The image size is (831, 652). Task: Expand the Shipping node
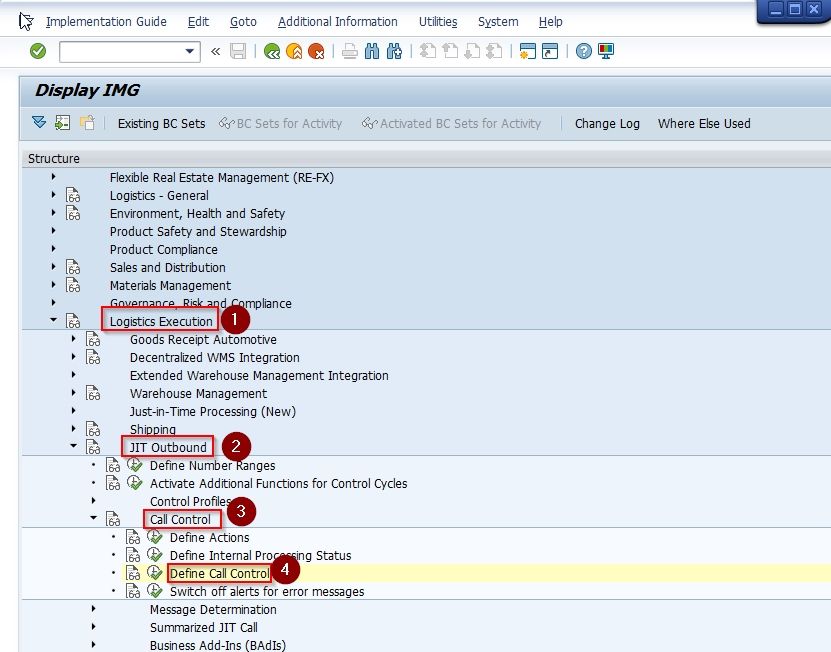click(74, 428)
